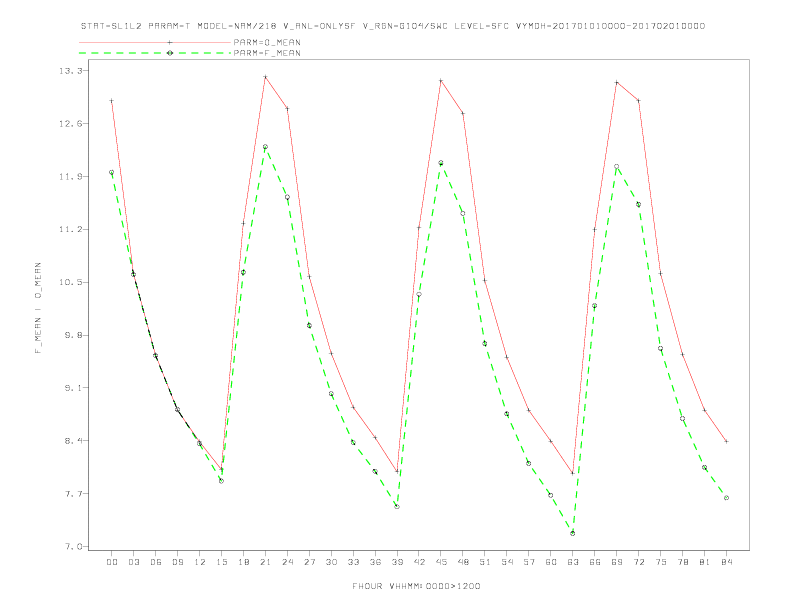Viewport: 792px width, 612px height.
Task: Click the 9.8 y-axis tick label
Action: coord(72,335)
